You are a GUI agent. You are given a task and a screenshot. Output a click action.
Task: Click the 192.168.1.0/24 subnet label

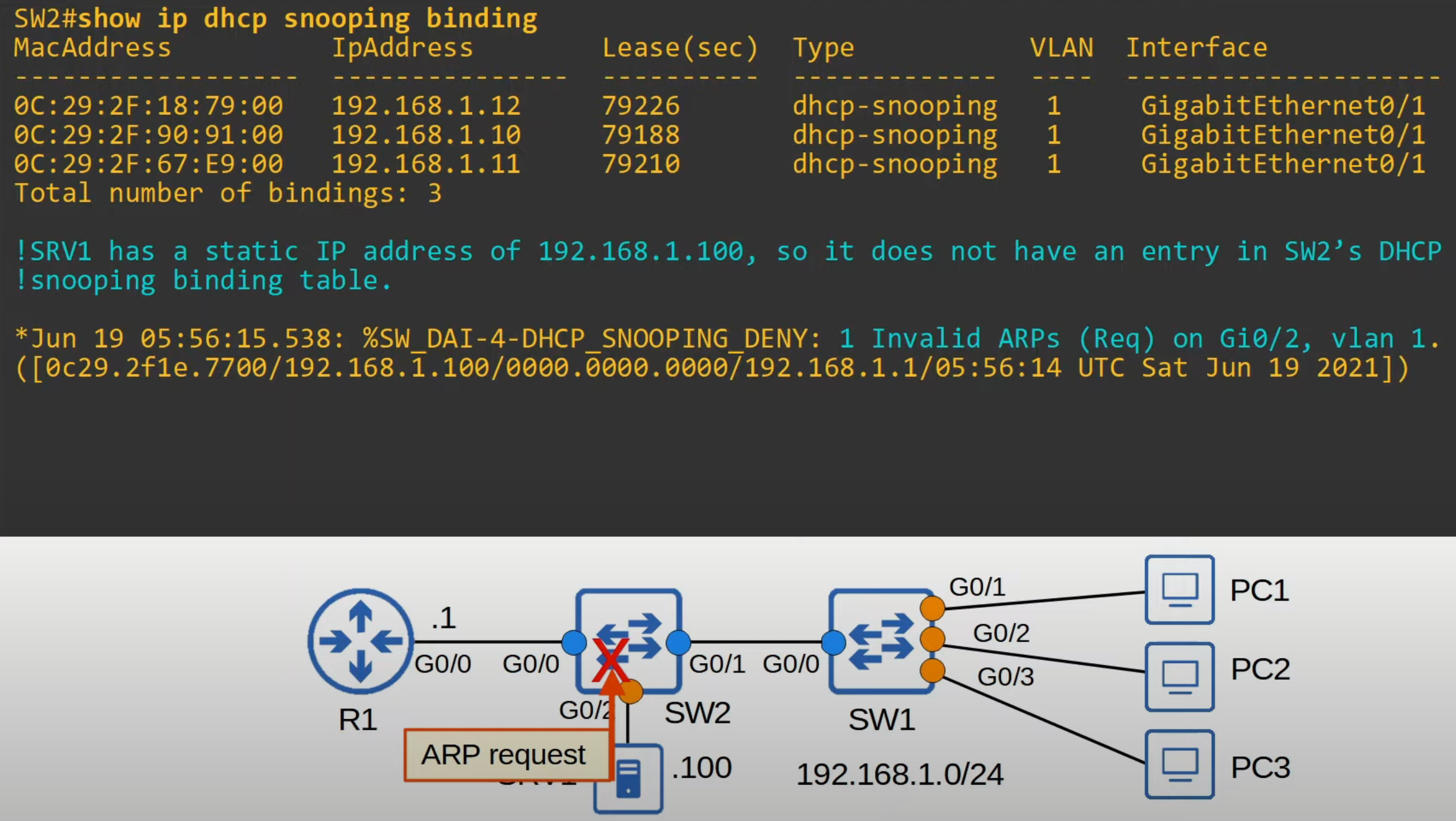coord(900,774)
